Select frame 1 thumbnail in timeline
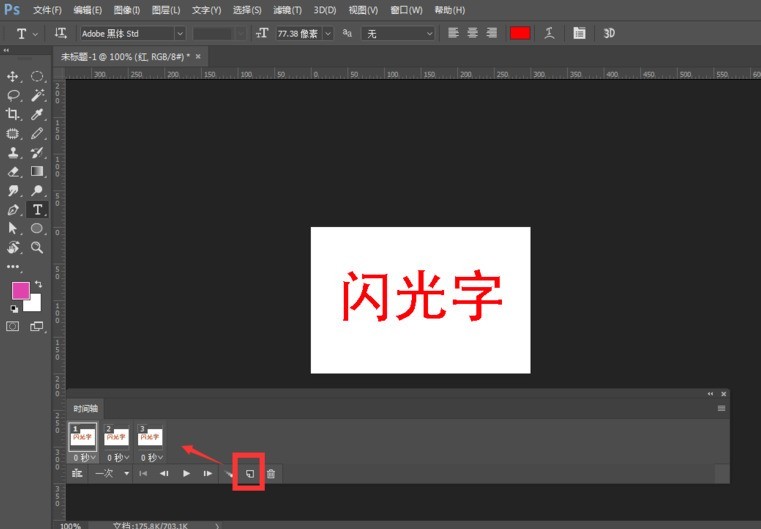The width and height of the screenshot is (761, 529). [83, 437]
